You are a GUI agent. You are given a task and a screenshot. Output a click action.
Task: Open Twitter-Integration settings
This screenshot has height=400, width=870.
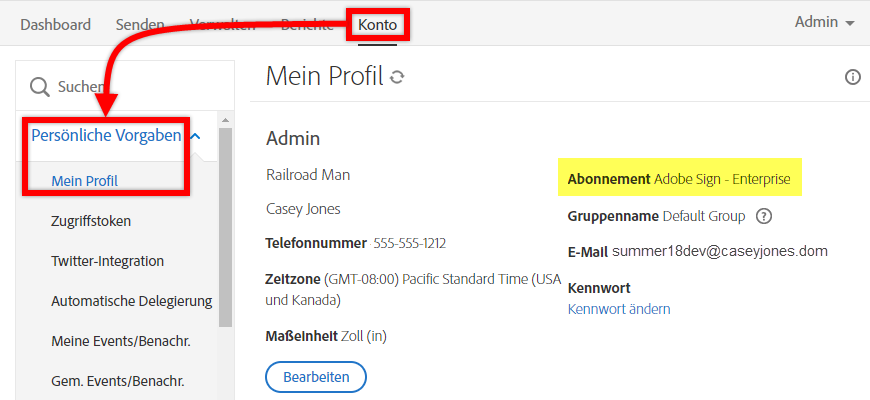pyautogui.click(x=107, y=261)
